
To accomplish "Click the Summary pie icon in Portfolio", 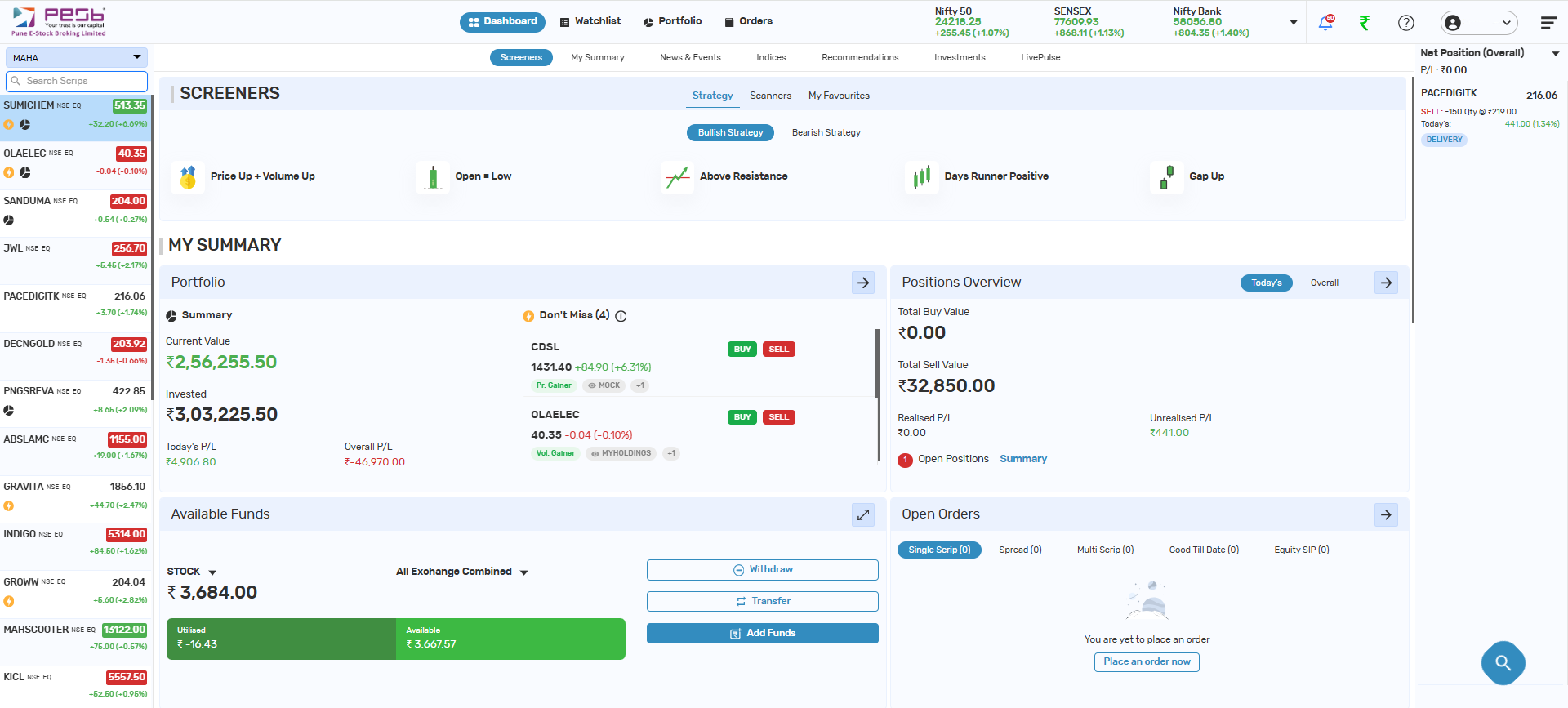I will [x=171, y=316].
